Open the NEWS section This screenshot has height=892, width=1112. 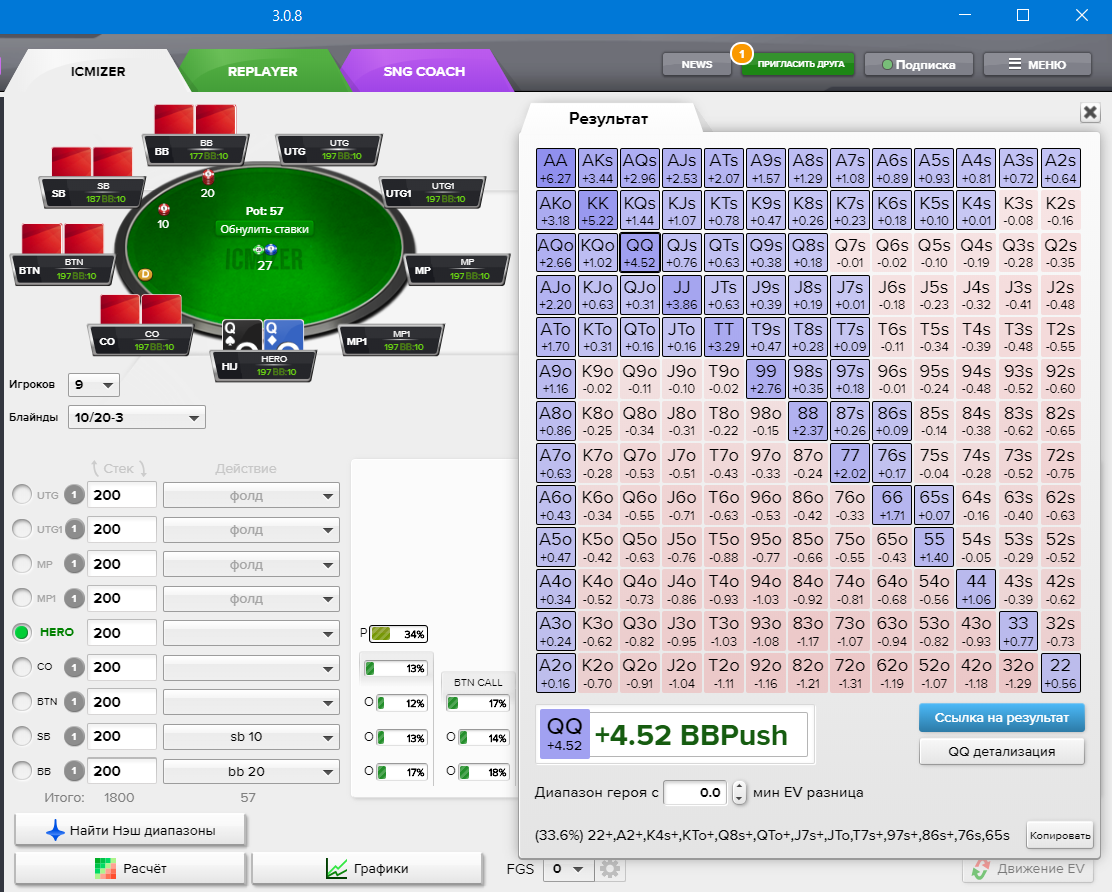(x=696, y=65)
